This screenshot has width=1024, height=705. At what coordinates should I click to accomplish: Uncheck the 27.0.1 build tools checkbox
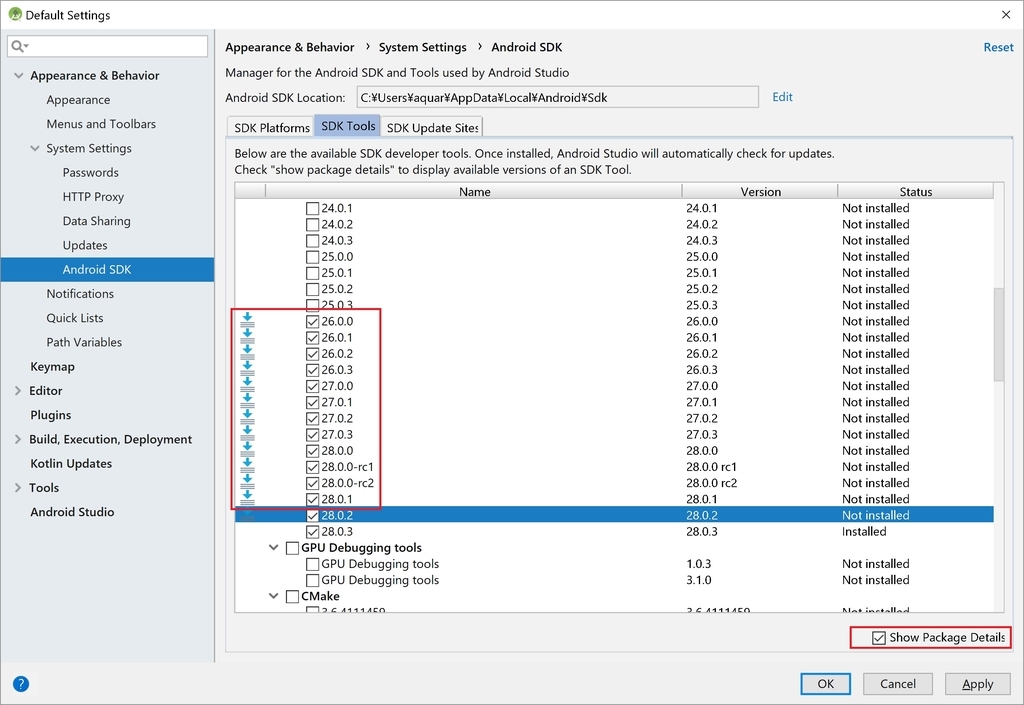point(312,402)
